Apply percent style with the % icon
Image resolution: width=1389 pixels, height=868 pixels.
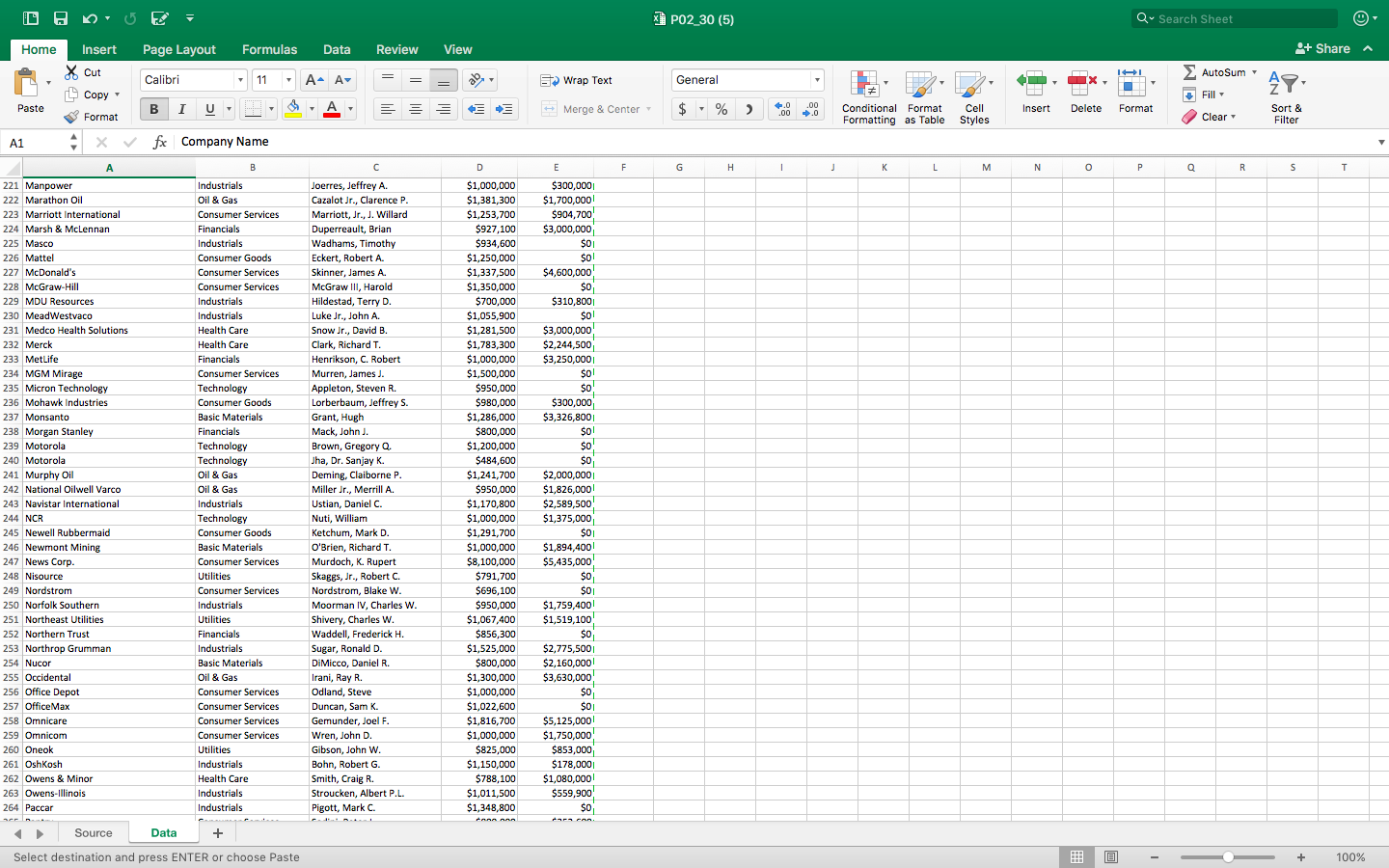coord(721,109)
